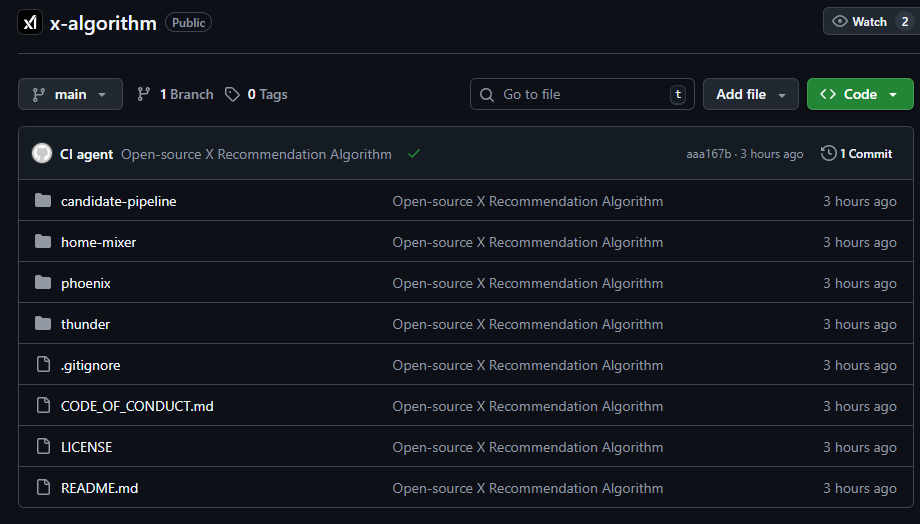920x524 pixels.
Task: Click the CI agent avatar
Action: (x=42, y=154)
